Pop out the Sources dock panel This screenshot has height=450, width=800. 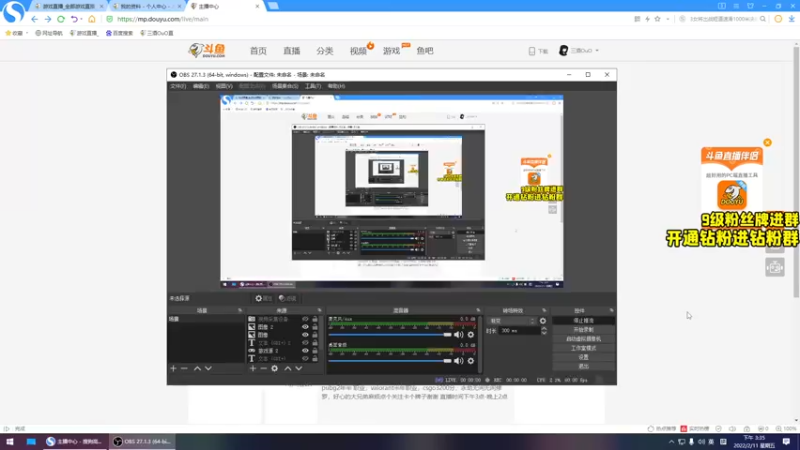(319, 310)
